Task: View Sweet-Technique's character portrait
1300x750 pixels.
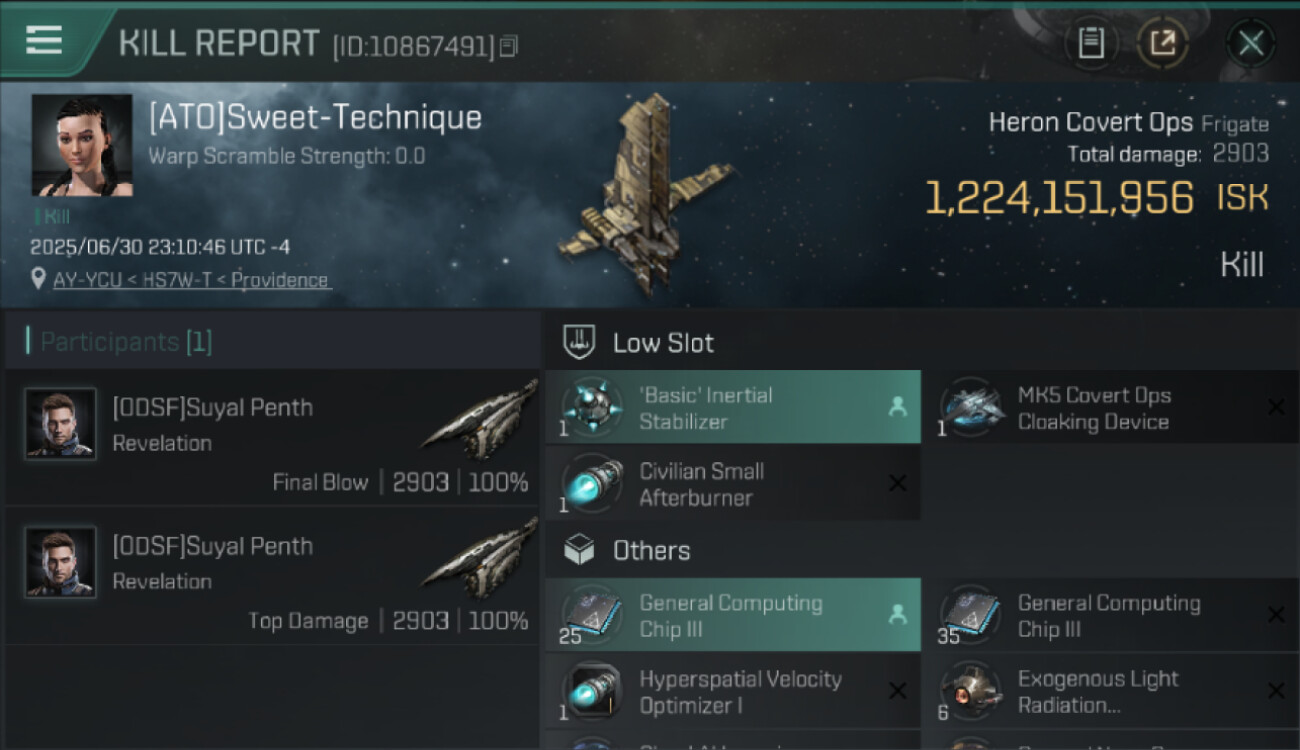Action: [x=82, y=145]
